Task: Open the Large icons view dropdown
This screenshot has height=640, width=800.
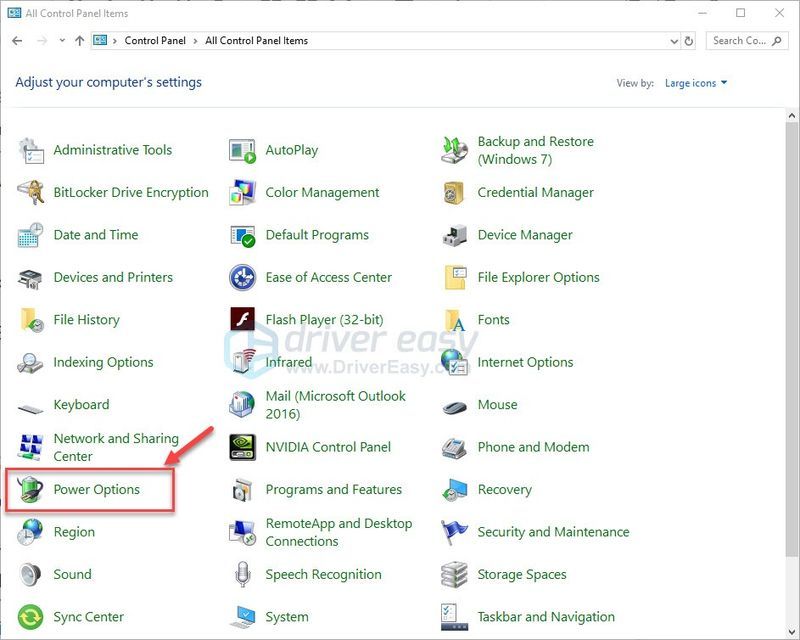Action: click(x=696, y=83)
